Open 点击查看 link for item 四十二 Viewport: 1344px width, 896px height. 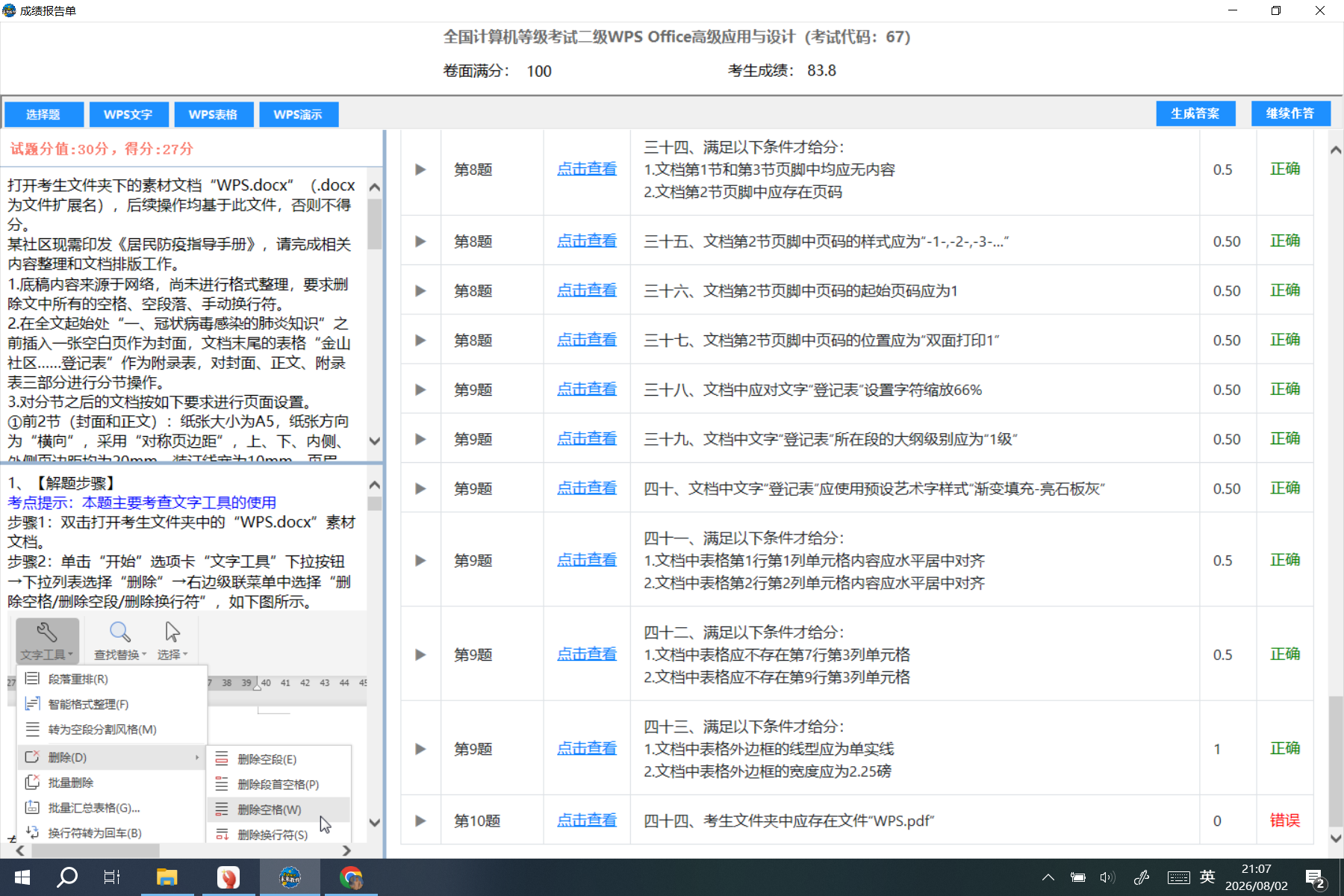pyautogui.click(x=587, y=655)
